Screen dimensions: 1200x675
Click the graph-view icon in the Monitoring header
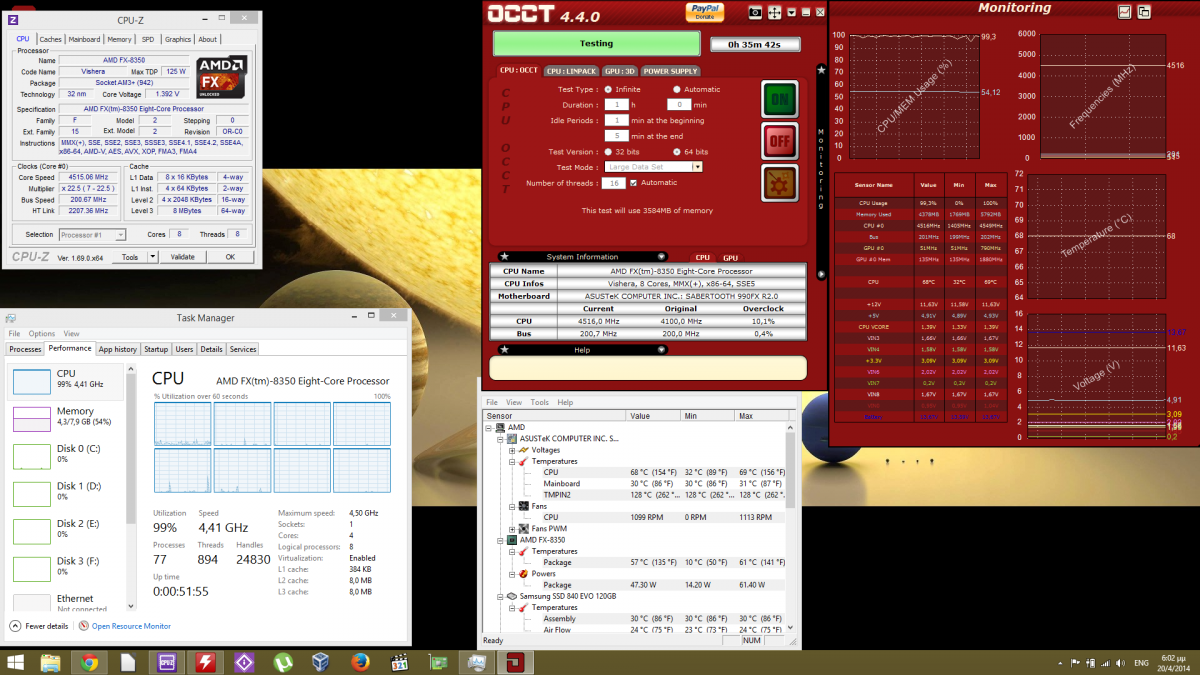[1125, 11]
